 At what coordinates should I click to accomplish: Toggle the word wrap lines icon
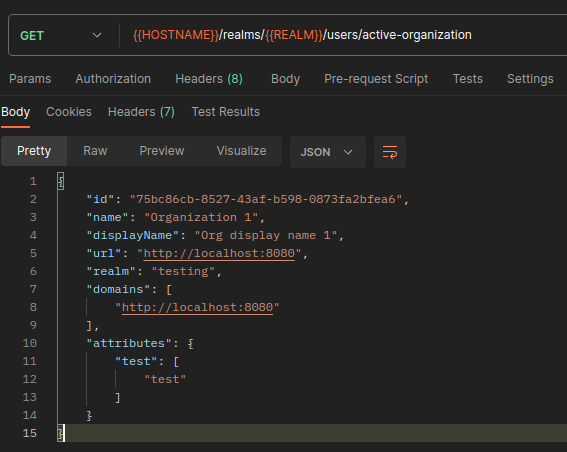[390, 152]
